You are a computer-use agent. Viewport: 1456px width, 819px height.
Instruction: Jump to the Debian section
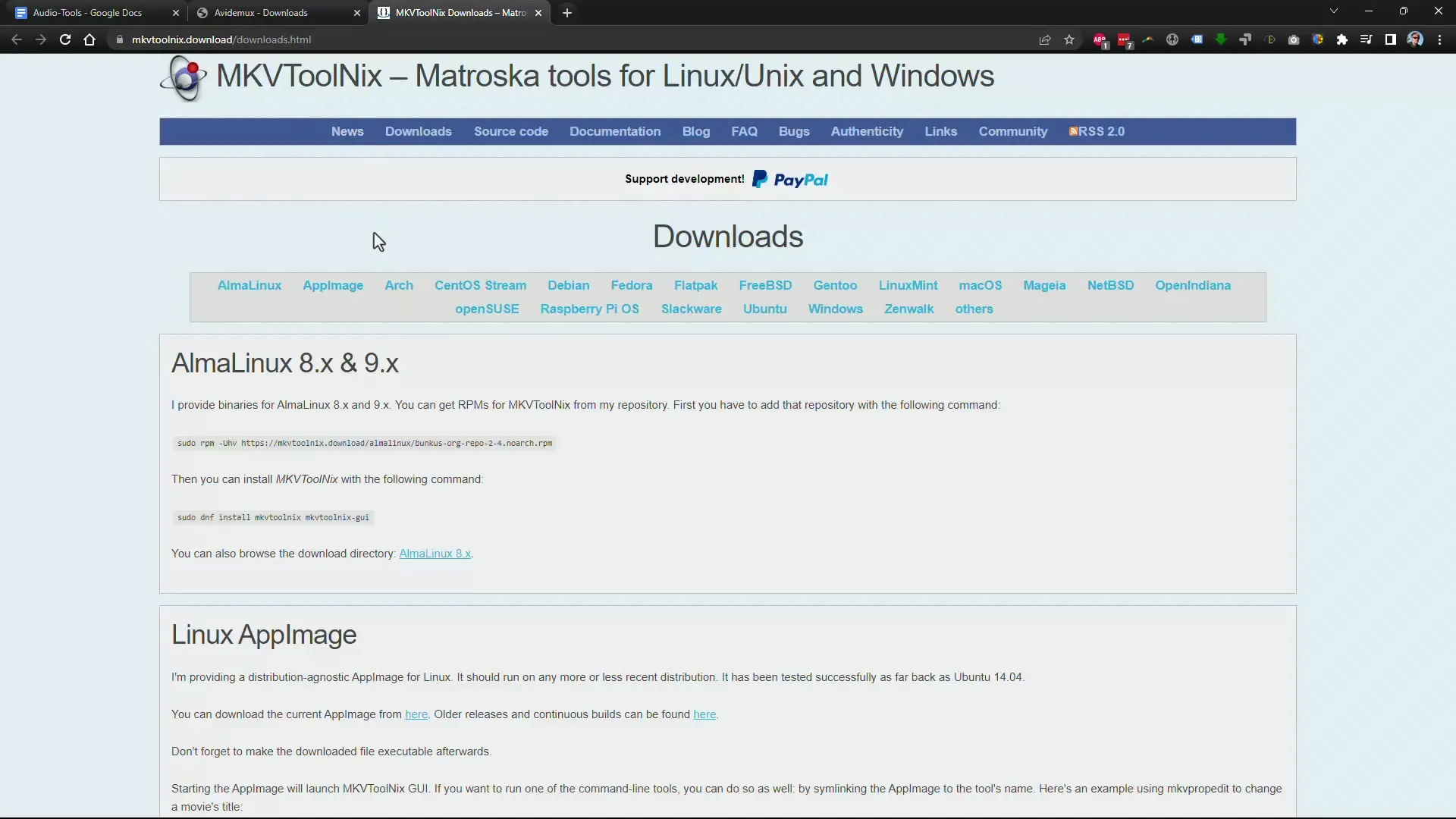click(569, 285)
